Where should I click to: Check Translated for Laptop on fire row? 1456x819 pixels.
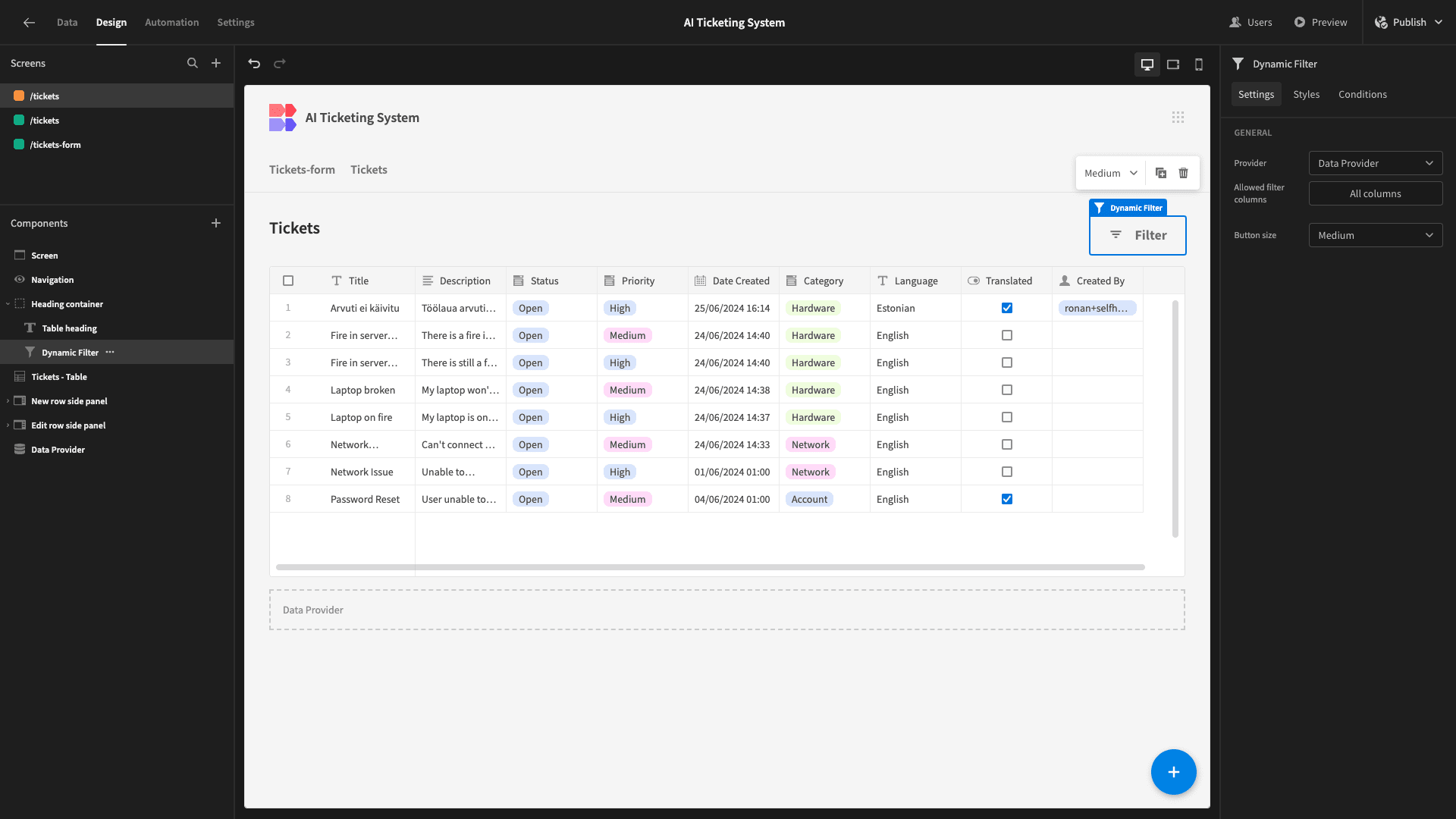[x=1007, y=417]
